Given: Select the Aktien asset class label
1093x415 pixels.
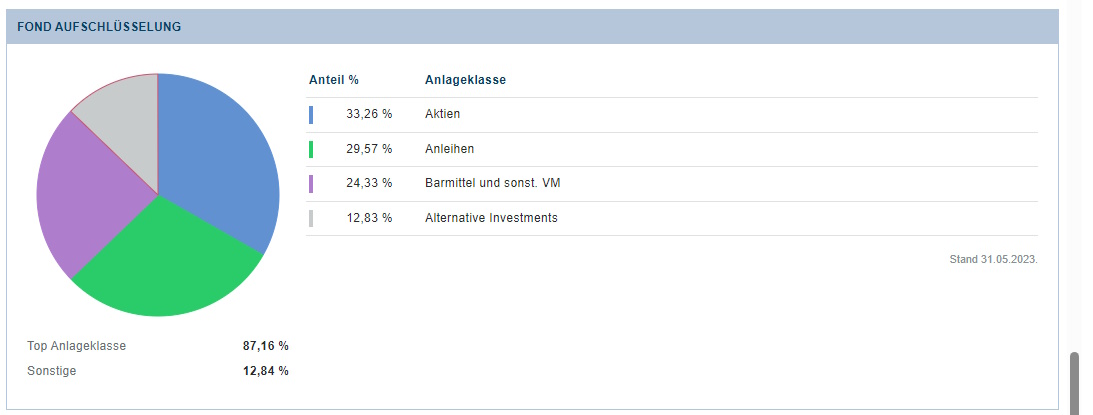Looking at the screenshot, I should pyautogui.click(x=442, y=115).
